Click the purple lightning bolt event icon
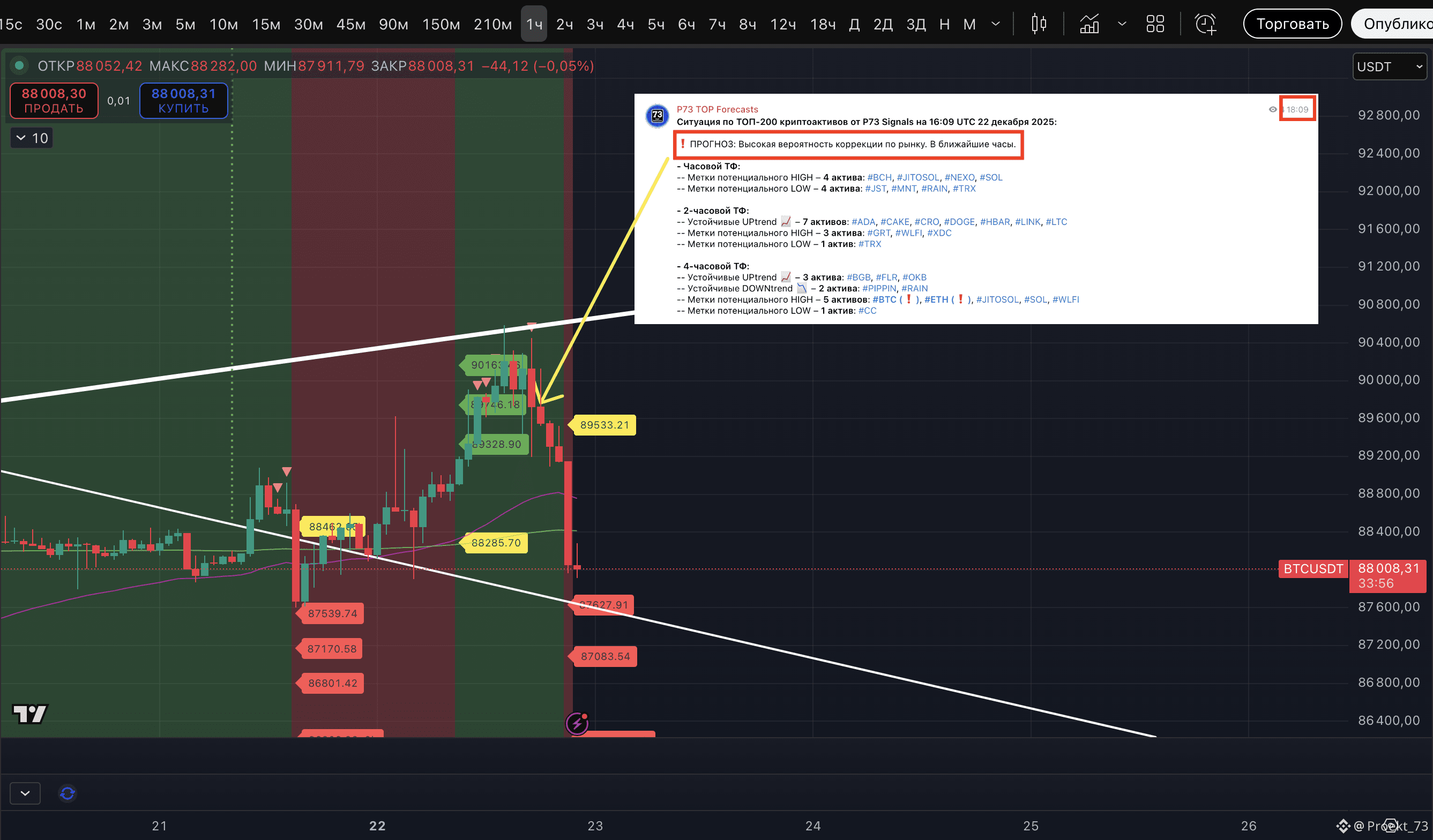1433x840 pixels. pyautogui.click(x=577, y=724)
